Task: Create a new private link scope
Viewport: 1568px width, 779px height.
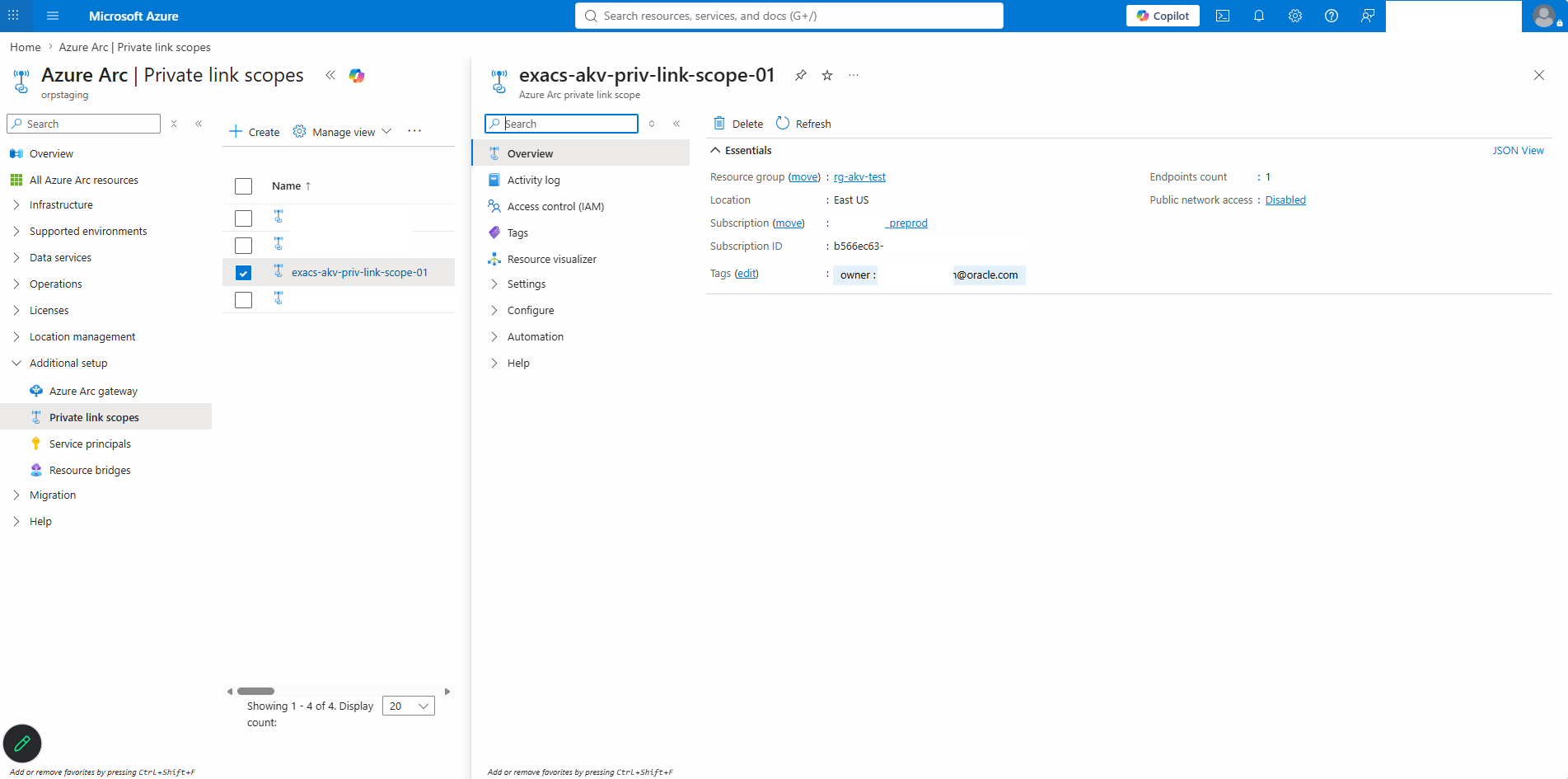Action: (x=255, y=132)
